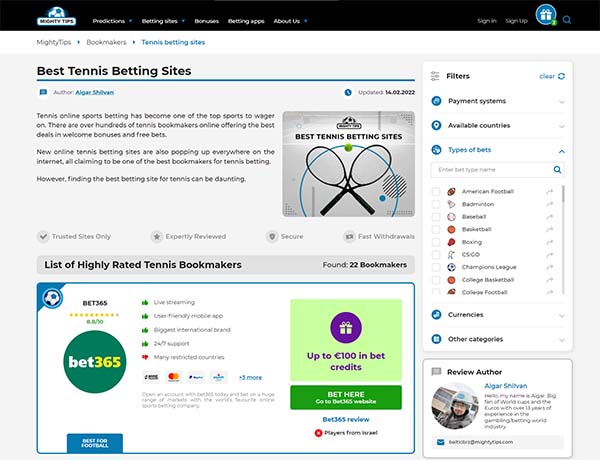Click the Basketball icon in bet types
The image size is (600, 460).
(452, 230)
